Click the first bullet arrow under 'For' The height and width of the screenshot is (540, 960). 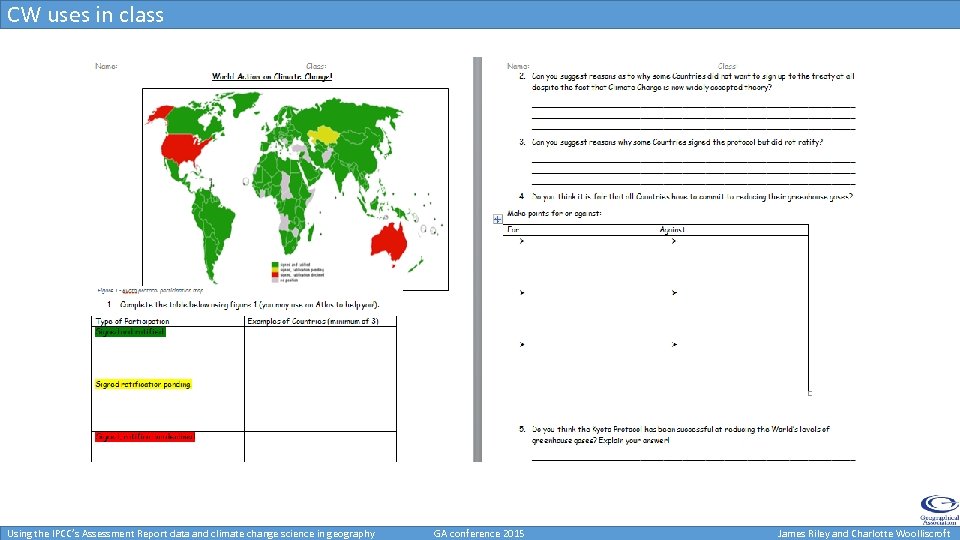[x=522, y=241]
